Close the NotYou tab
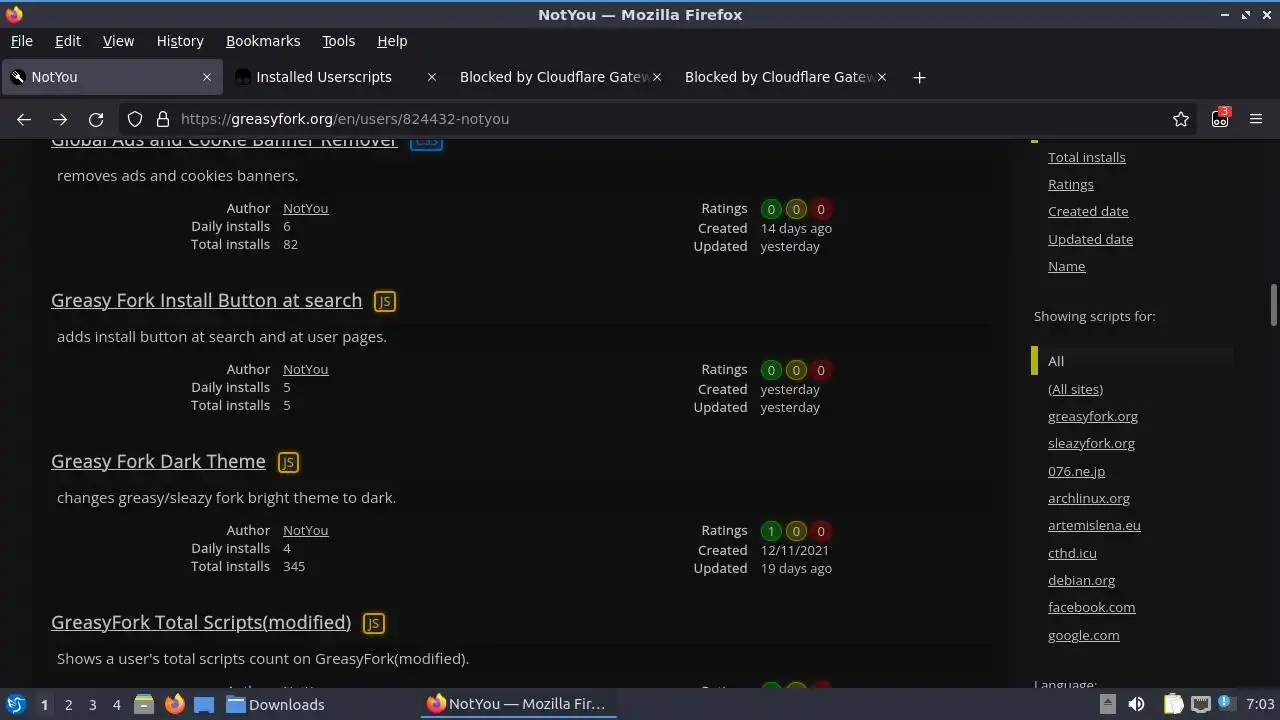This screenshot has width=1280, height=720. click(207, 77)
